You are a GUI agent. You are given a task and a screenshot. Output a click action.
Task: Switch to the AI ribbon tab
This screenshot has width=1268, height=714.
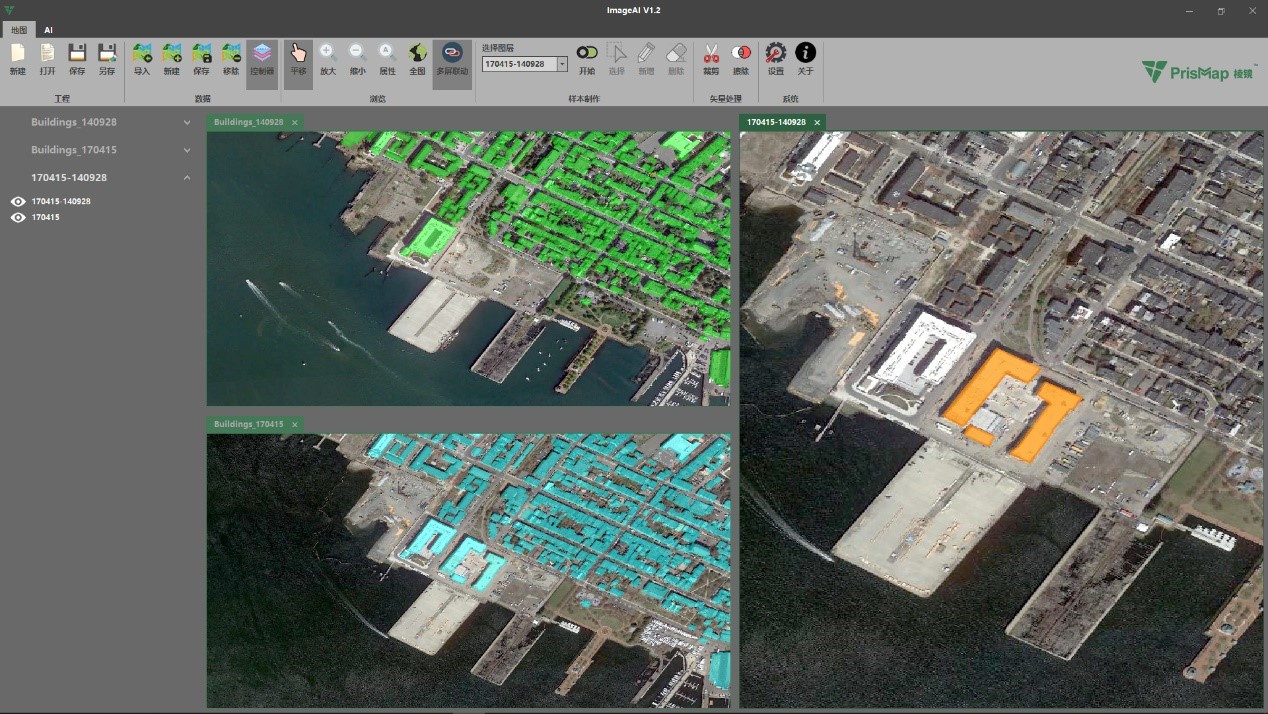48,30
